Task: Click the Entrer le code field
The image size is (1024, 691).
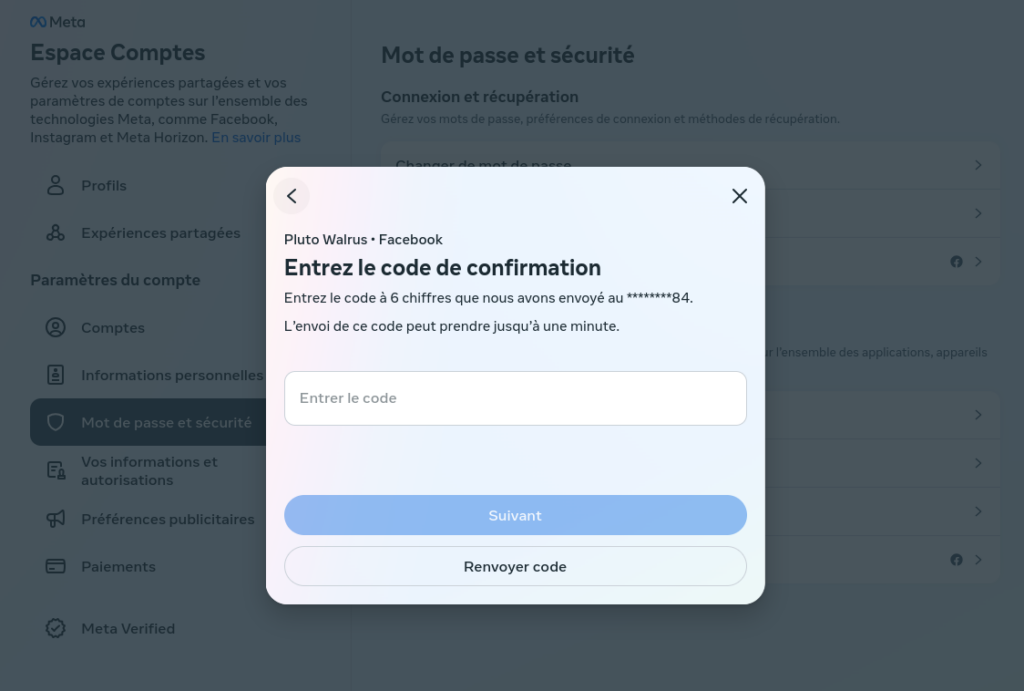Action: tap(515, 398)
